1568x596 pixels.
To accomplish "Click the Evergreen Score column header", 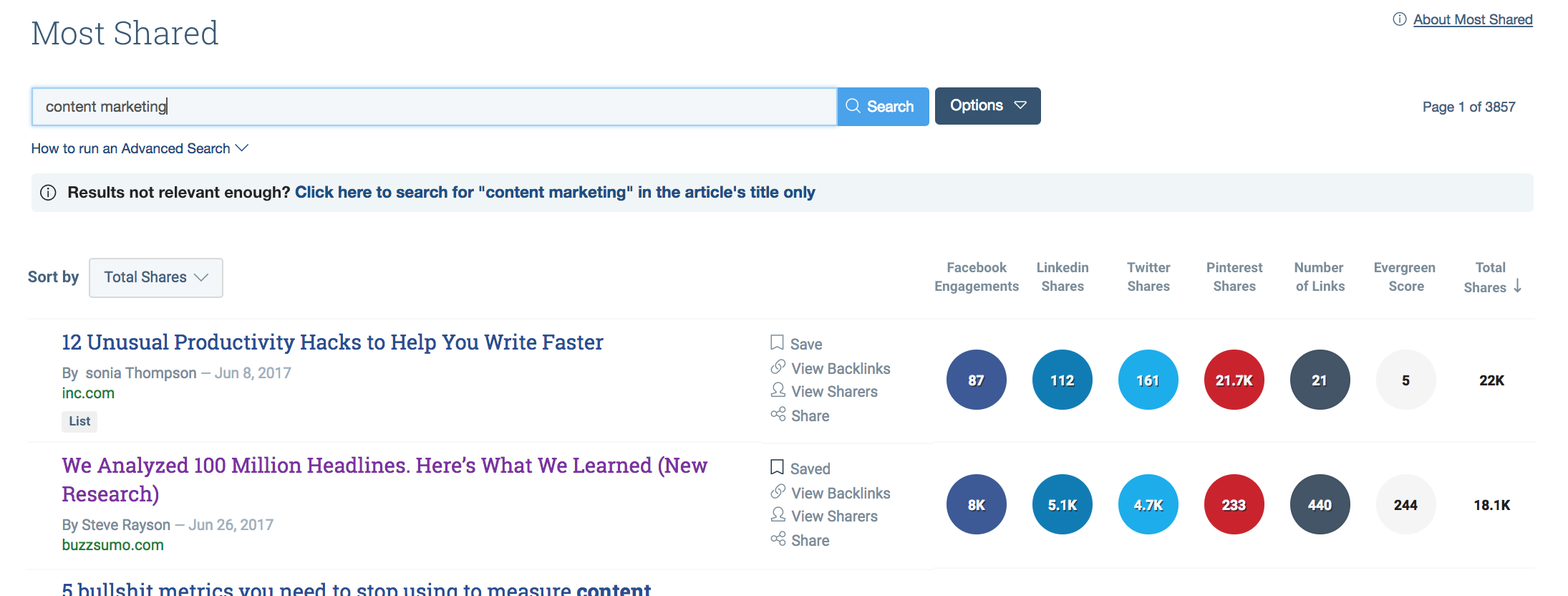I will [x=1404, y=277].
